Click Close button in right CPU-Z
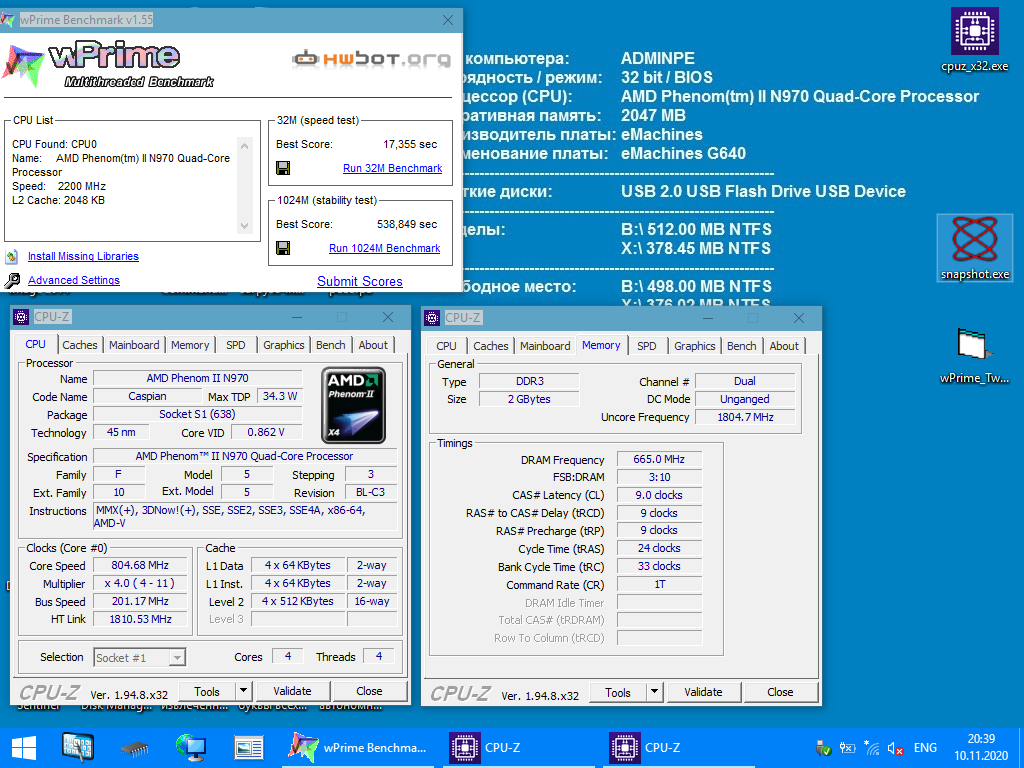1024x768 pixels. [x=780, y=692]
